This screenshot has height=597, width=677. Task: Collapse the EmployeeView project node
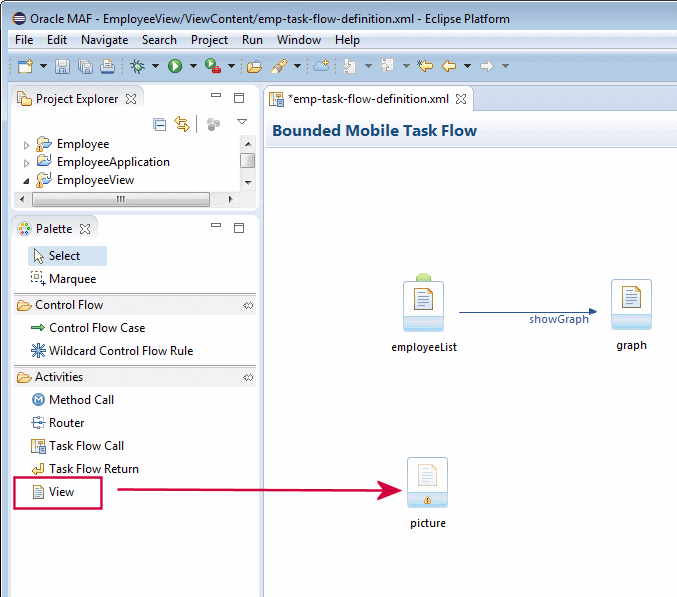point(26,181)
